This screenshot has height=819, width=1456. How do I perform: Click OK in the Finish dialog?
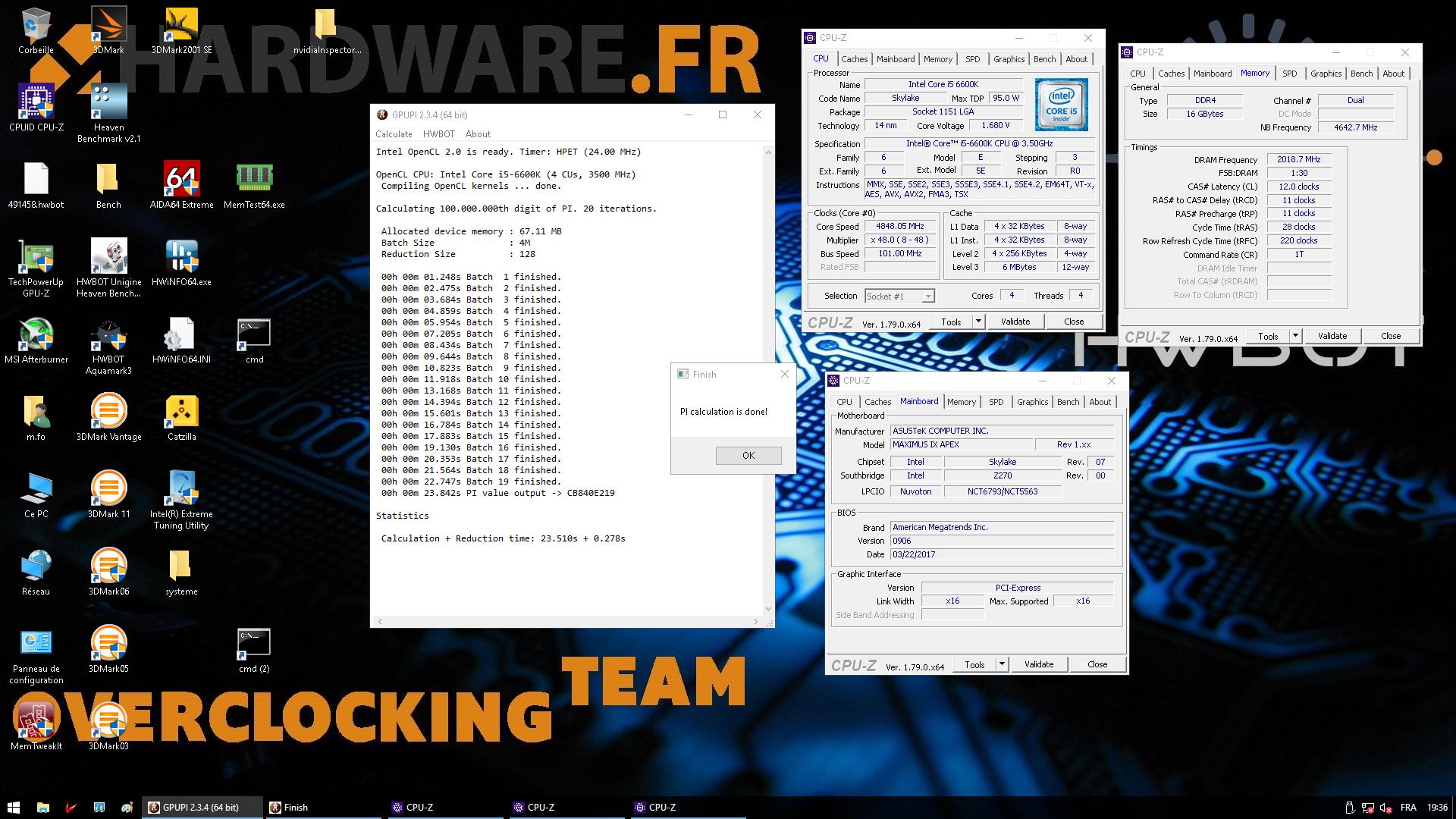(748, 456)
